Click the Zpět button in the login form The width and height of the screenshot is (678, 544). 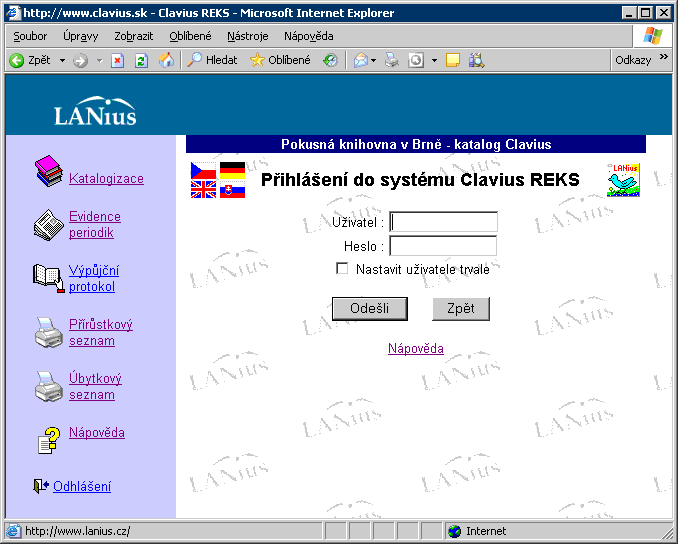[461, 309]
